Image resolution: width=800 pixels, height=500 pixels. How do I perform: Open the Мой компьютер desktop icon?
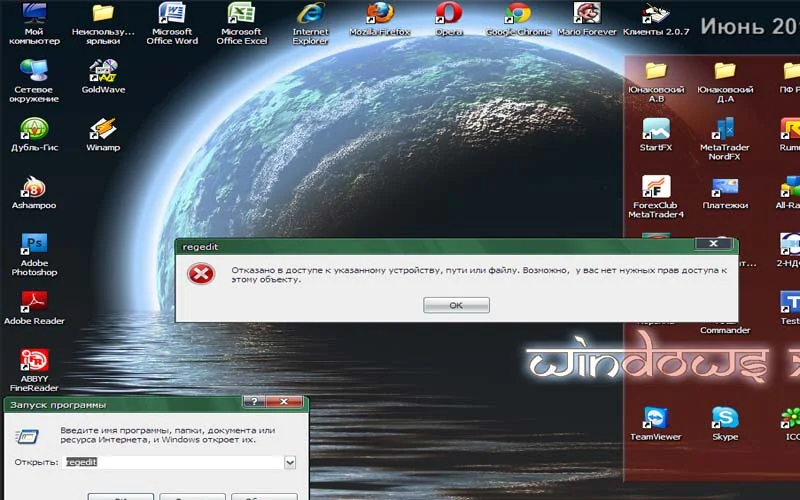[34, 23]
